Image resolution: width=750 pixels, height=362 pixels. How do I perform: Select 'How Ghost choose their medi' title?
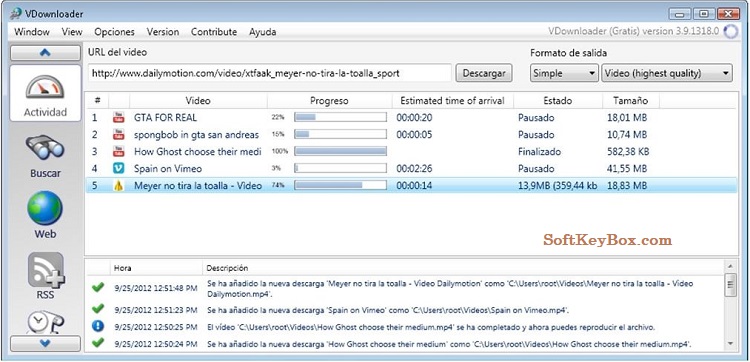(x=198, y=152)
